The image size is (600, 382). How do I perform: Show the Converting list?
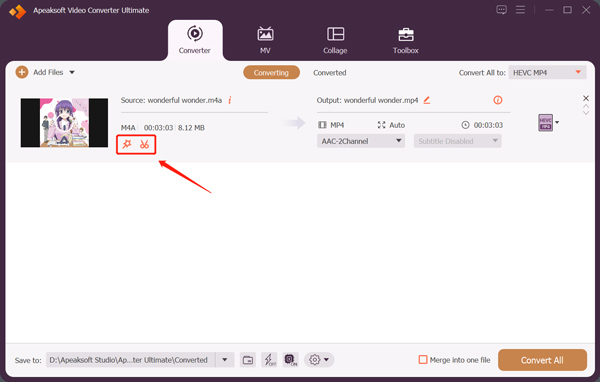tap(271, 73)
